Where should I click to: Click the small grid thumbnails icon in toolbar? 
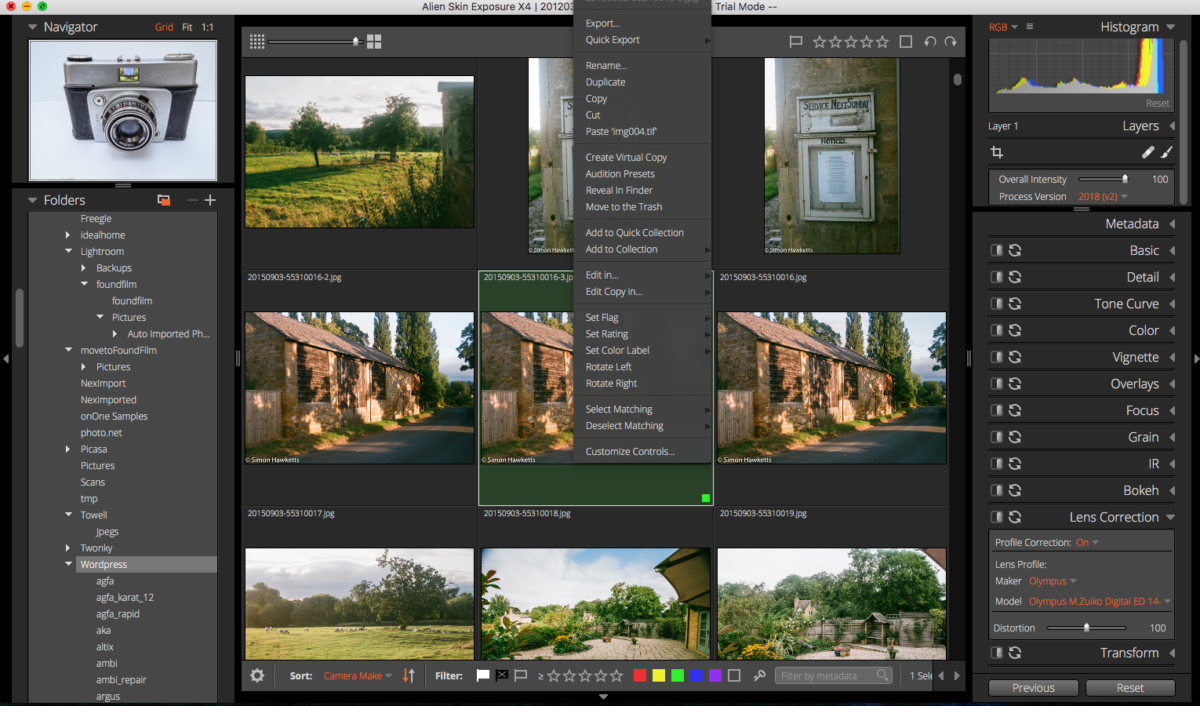pyautogui.click(x=257, y=42)
